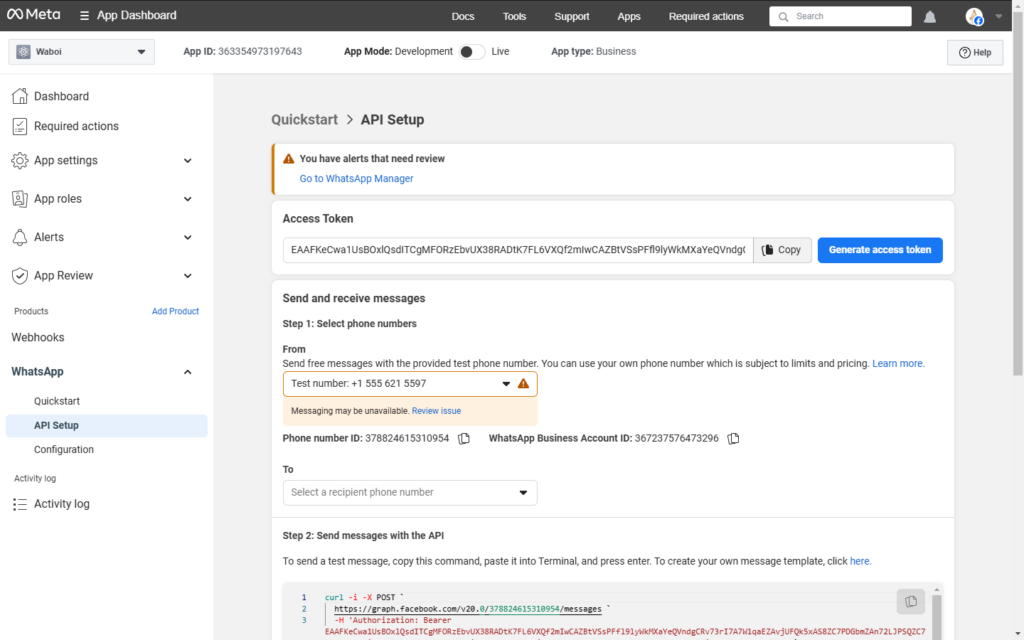Click the 'here' message template link
1024x640 pixels.
pyautogui.click(x=860, y=562)
